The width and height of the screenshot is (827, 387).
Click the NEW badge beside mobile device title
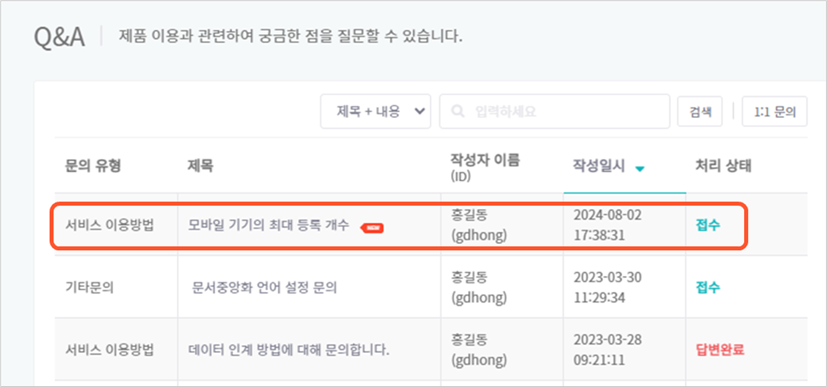(x=372, y=228)
